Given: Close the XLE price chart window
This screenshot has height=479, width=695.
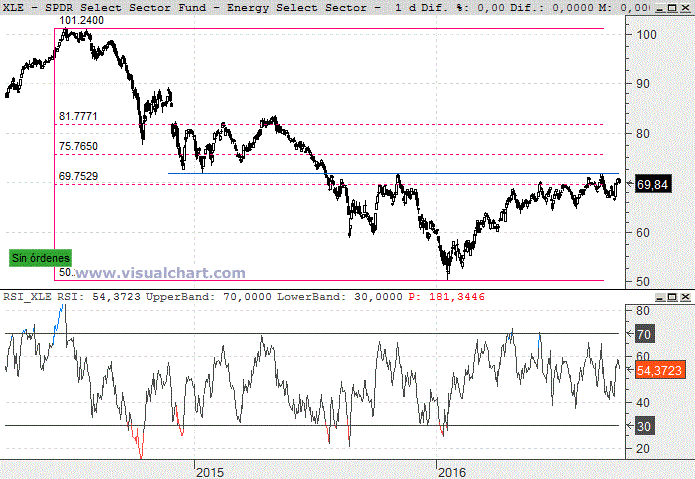Looking at the screenshot, I should point(685,8).
